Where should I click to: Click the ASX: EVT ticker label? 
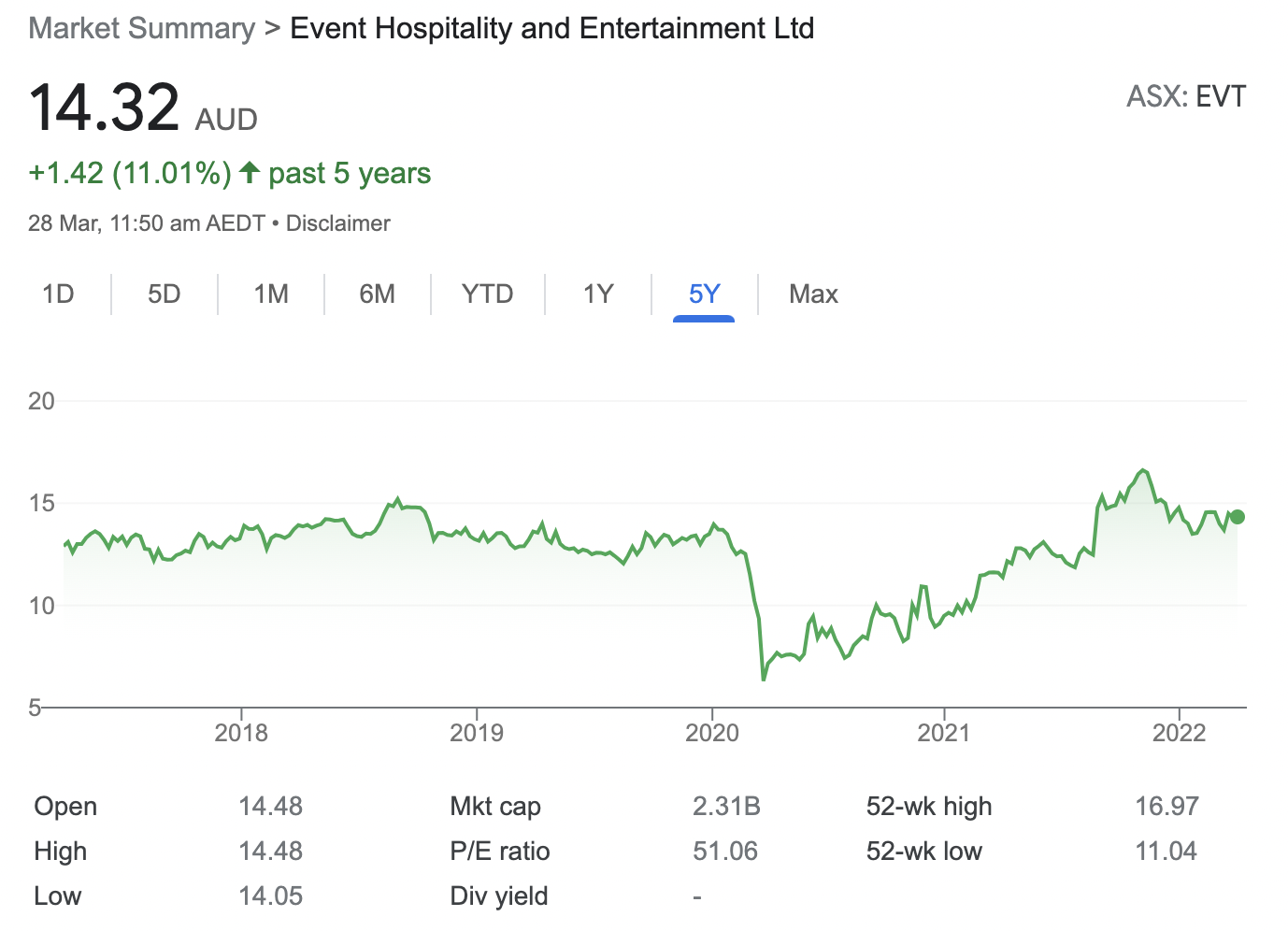[x=1185, y=97]
